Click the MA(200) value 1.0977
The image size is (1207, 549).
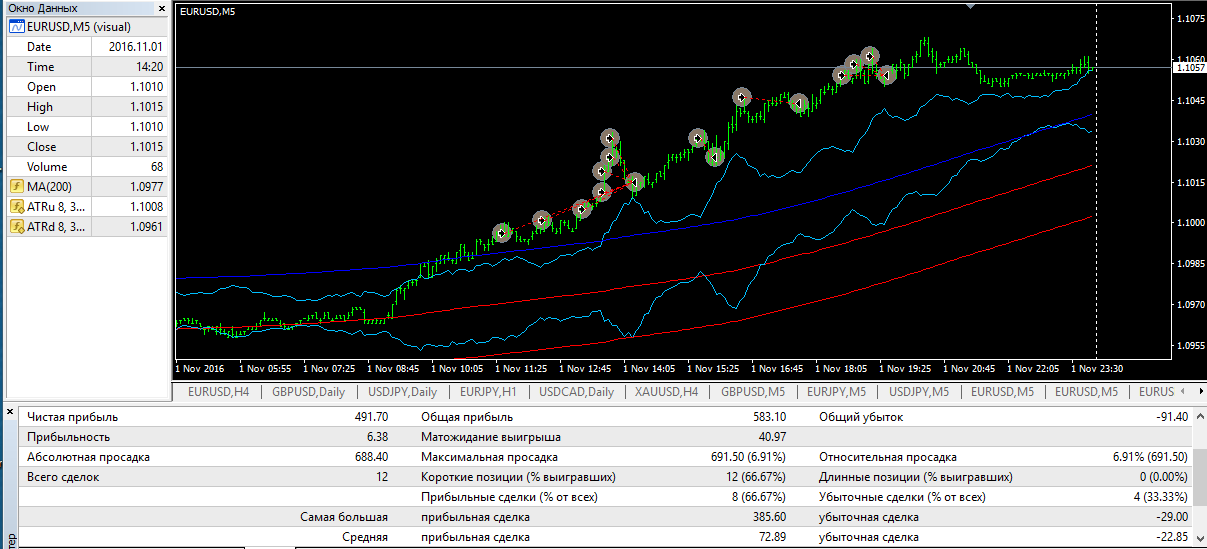pyautogui.click(x=145, y=187)
